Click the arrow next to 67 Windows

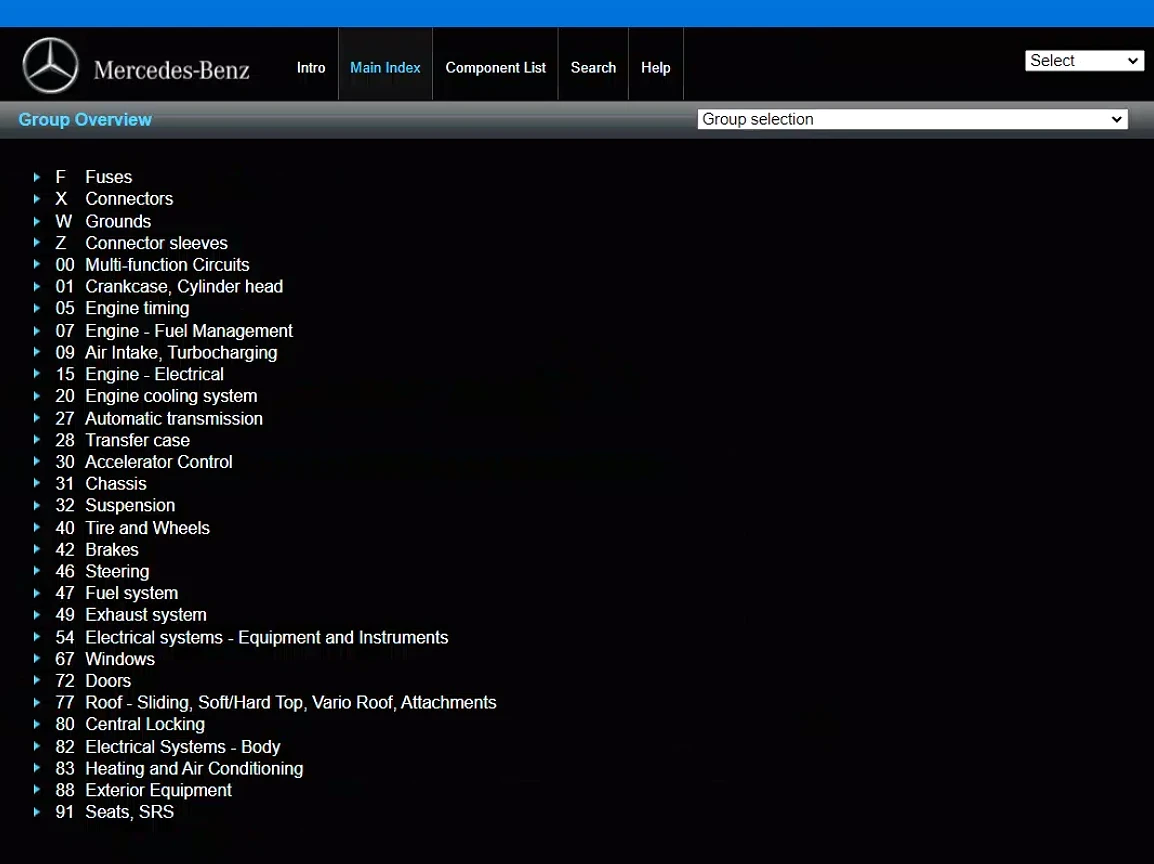click(37, 659)
